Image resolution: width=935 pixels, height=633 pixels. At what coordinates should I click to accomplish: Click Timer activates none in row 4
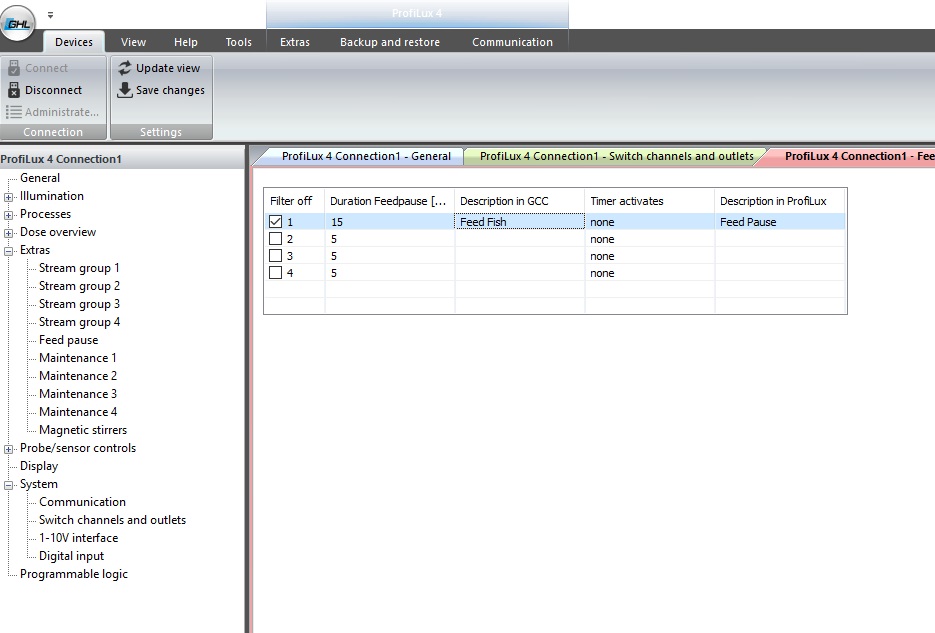click(x=602, y=273)
